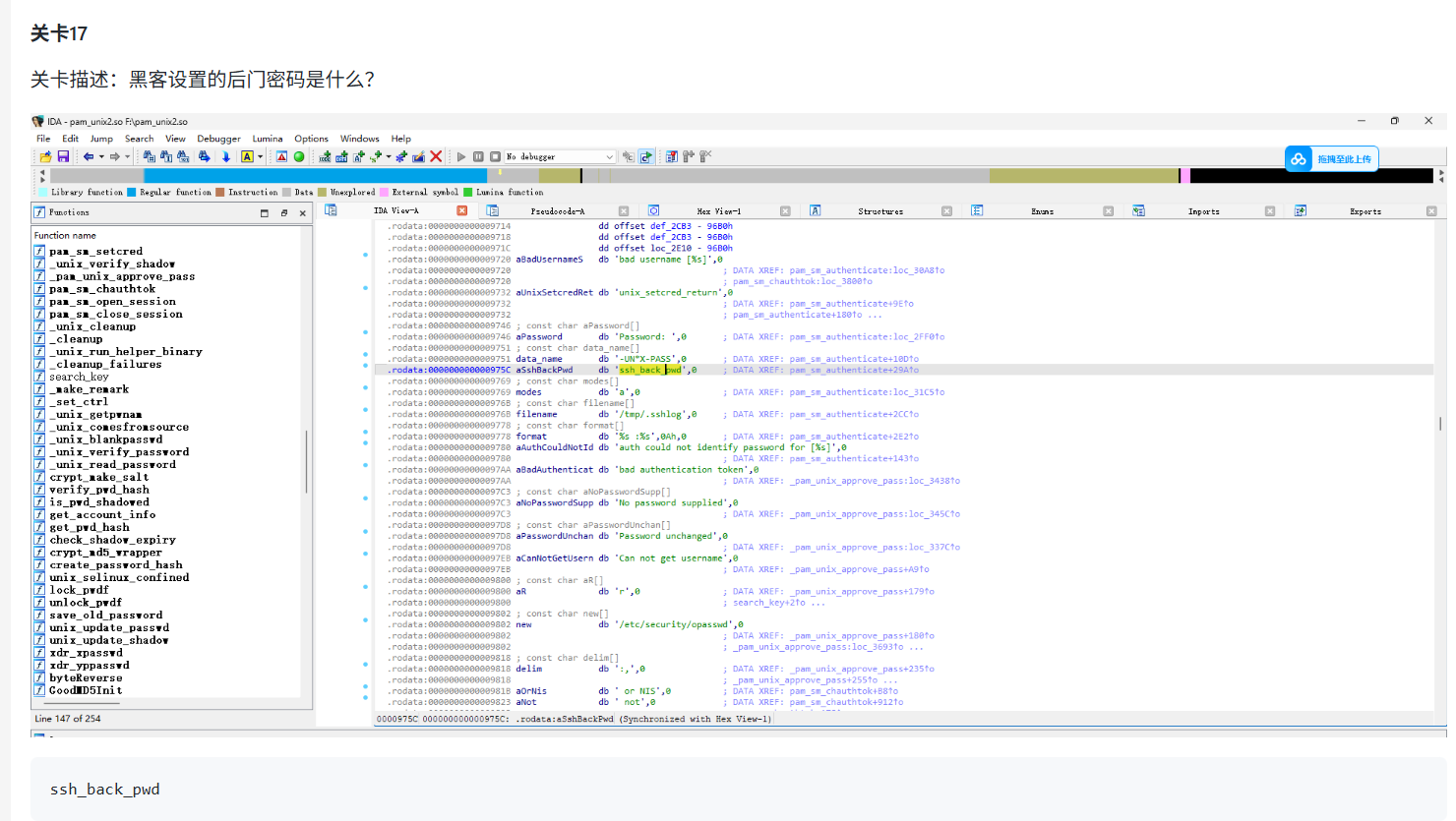The height and width of the screenshot is (821, 1456).
Task: Click the Regular function blue legend swatch
Action: coord(132,193)
